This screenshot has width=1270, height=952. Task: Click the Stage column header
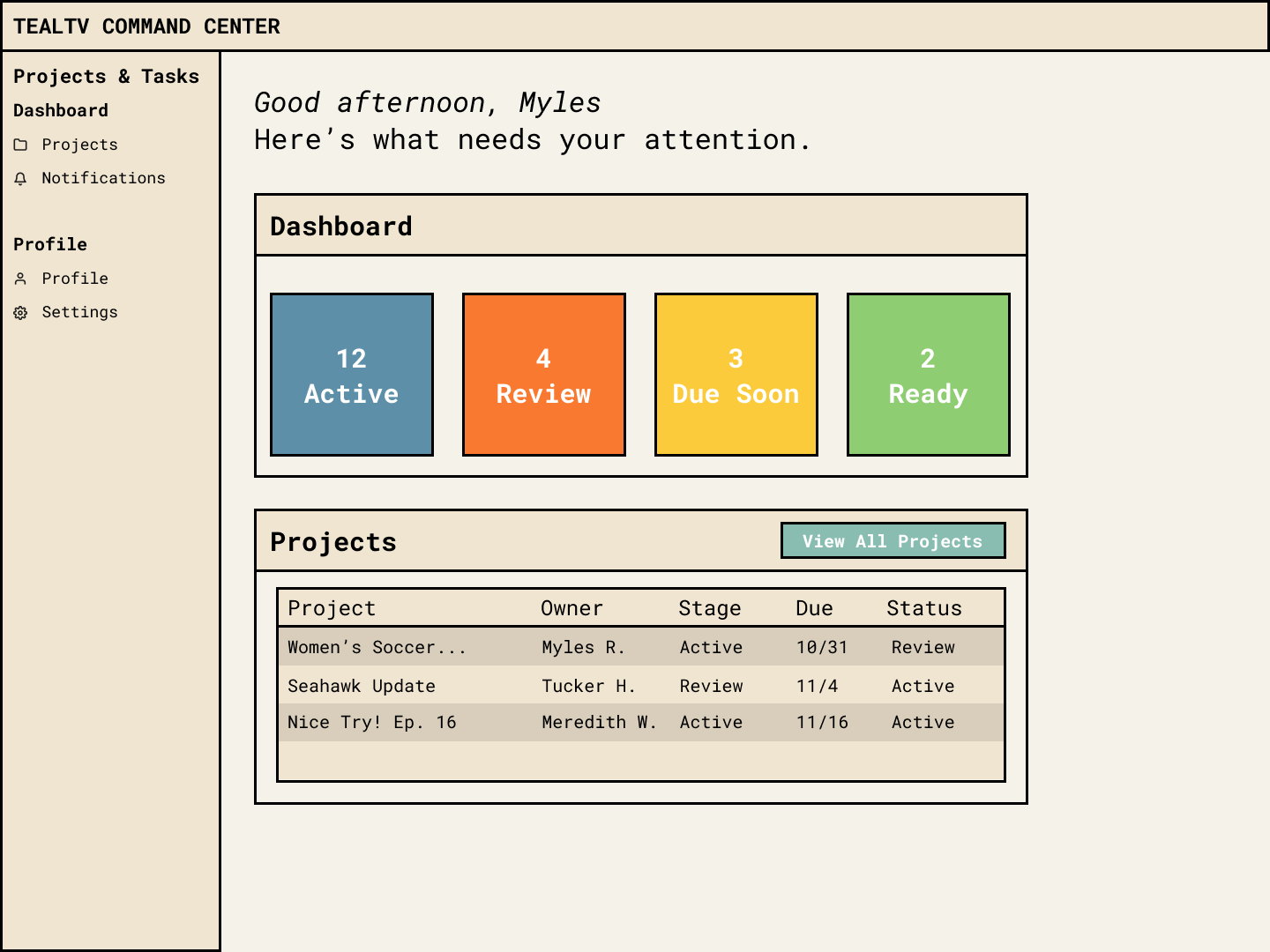[710, 608]
